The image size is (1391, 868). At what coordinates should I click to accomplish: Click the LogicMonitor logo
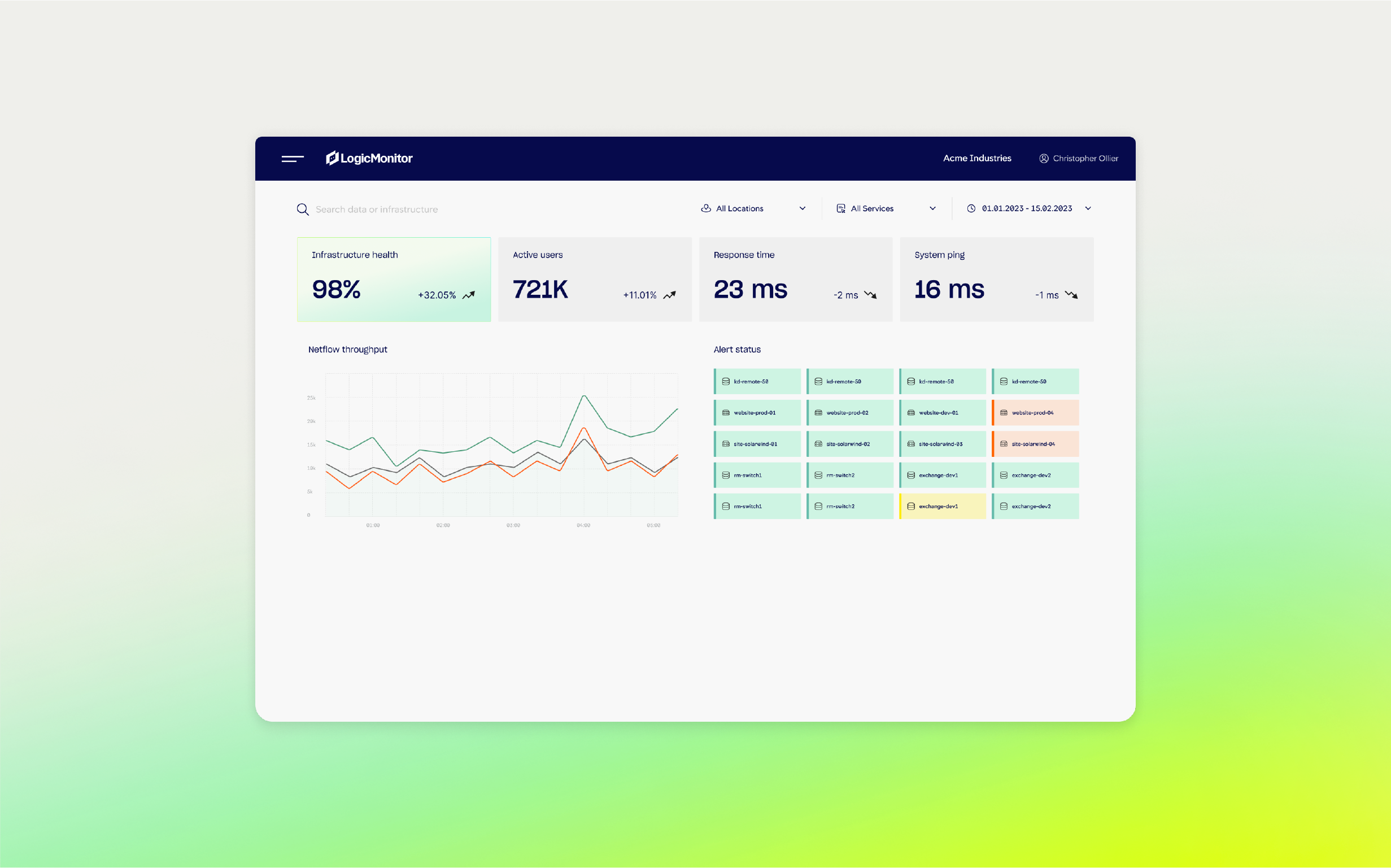click(x=369, y=158)
